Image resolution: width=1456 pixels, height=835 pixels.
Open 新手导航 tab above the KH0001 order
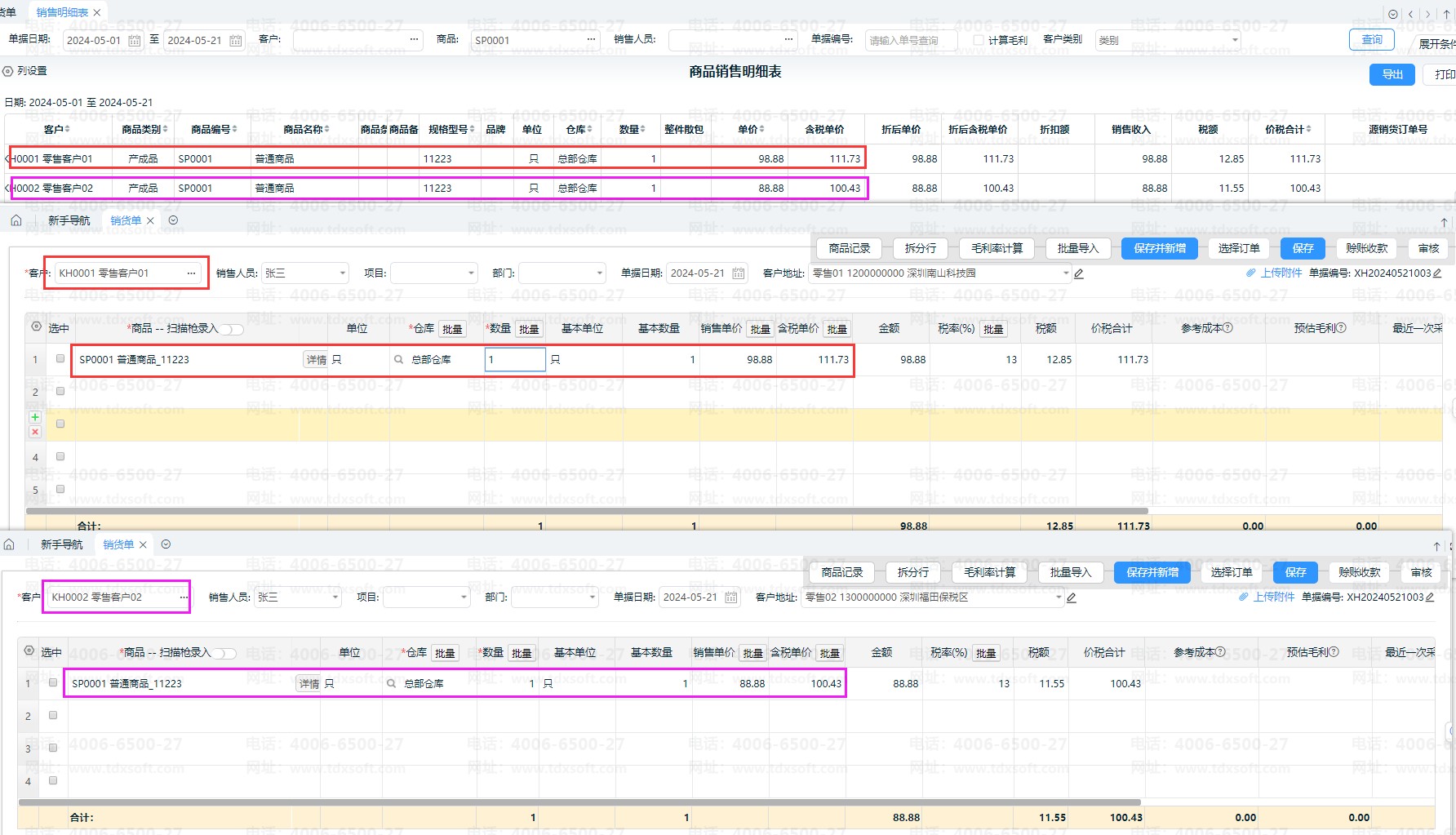pos(69,220)
